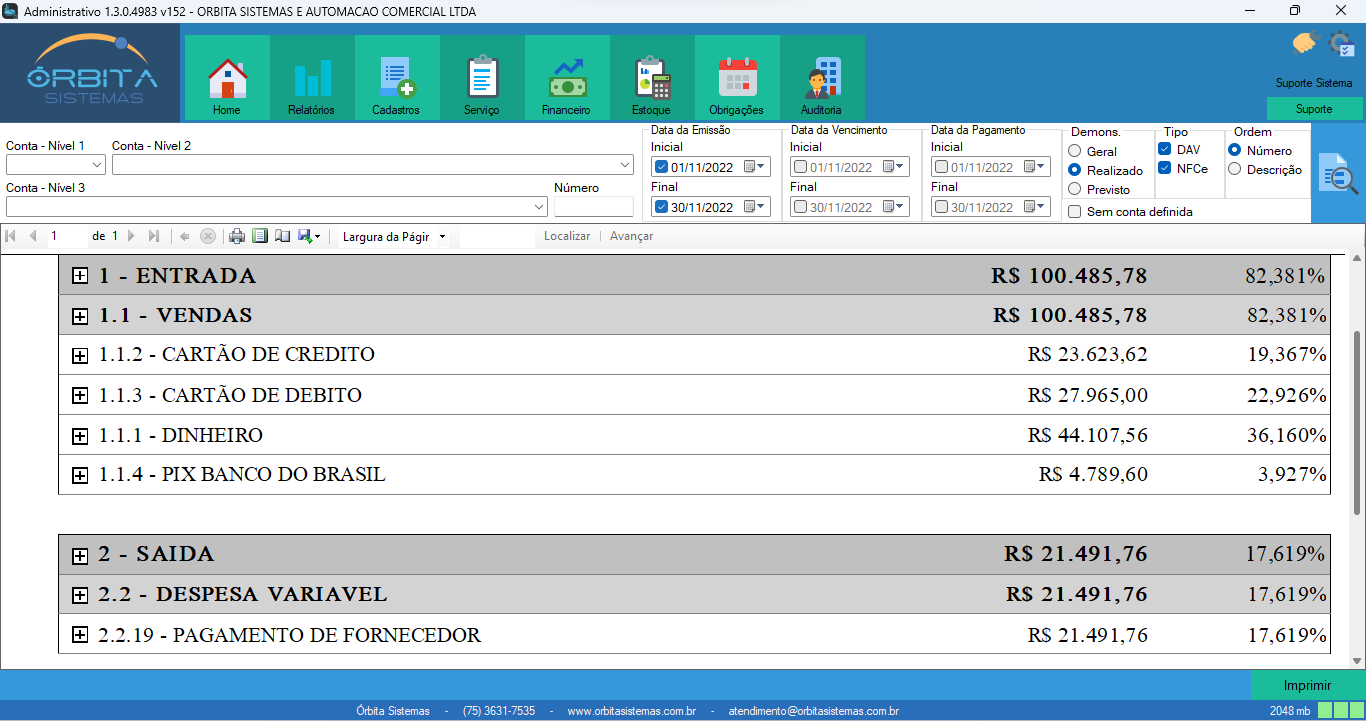1366x721 pixels.
Task: Export the report using the save icon
Action: click(305, 236)
